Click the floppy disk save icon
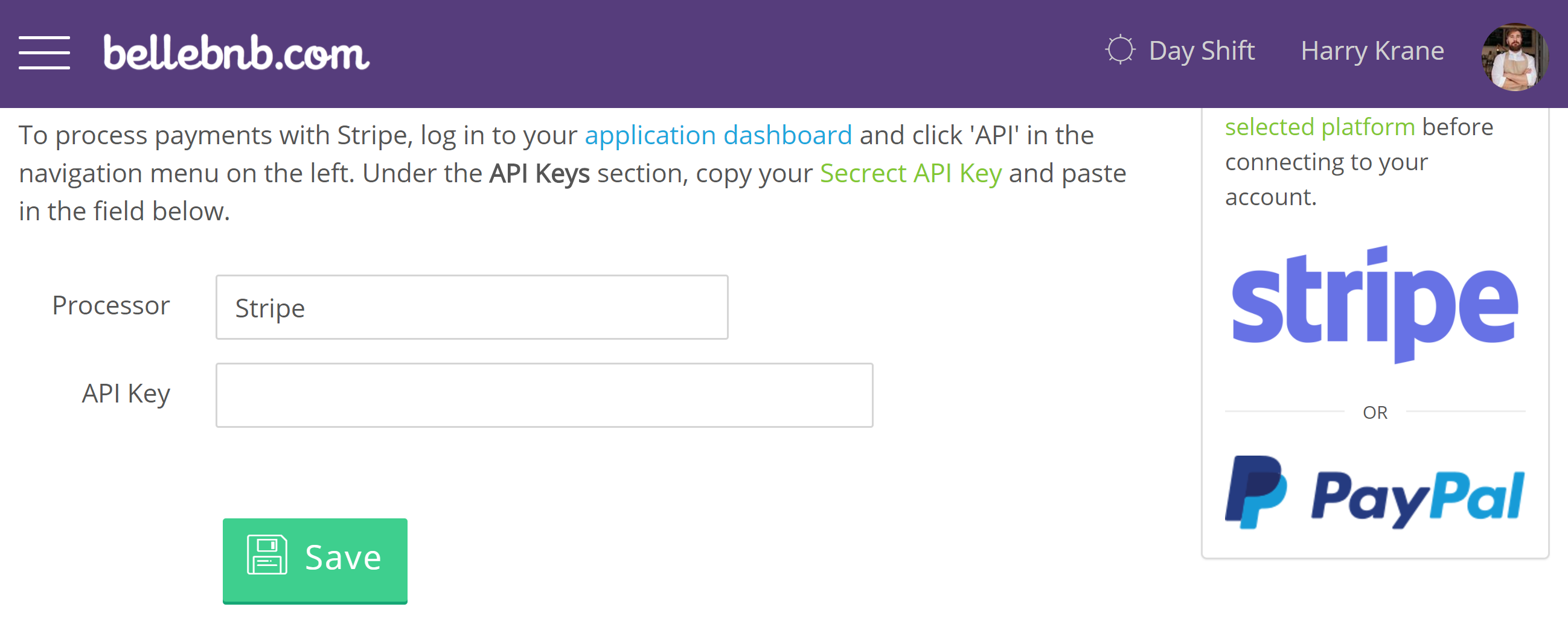Screen dimensions: 1568x630 click(x=267, y=555)
